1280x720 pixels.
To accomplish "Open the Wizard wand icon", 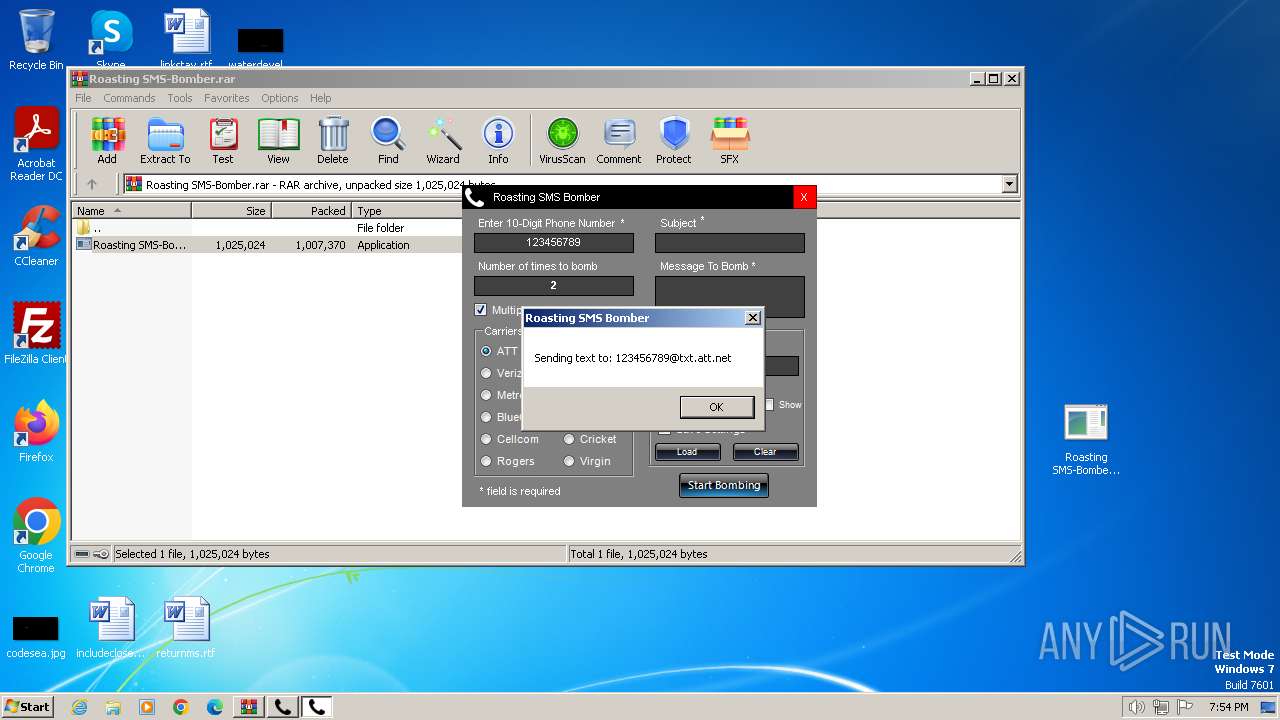I will [x=443, y=140].
